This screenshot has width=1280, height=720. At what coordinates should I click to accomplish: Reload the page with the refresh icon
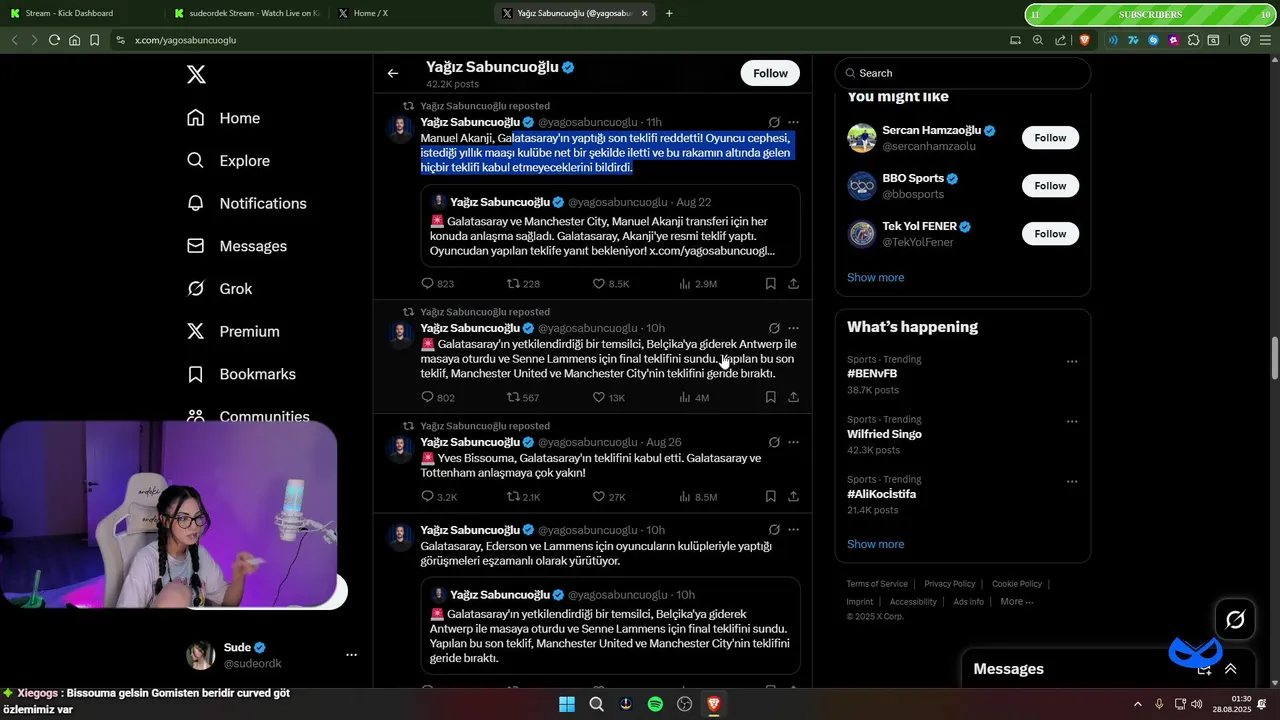(x=54, y=40)
